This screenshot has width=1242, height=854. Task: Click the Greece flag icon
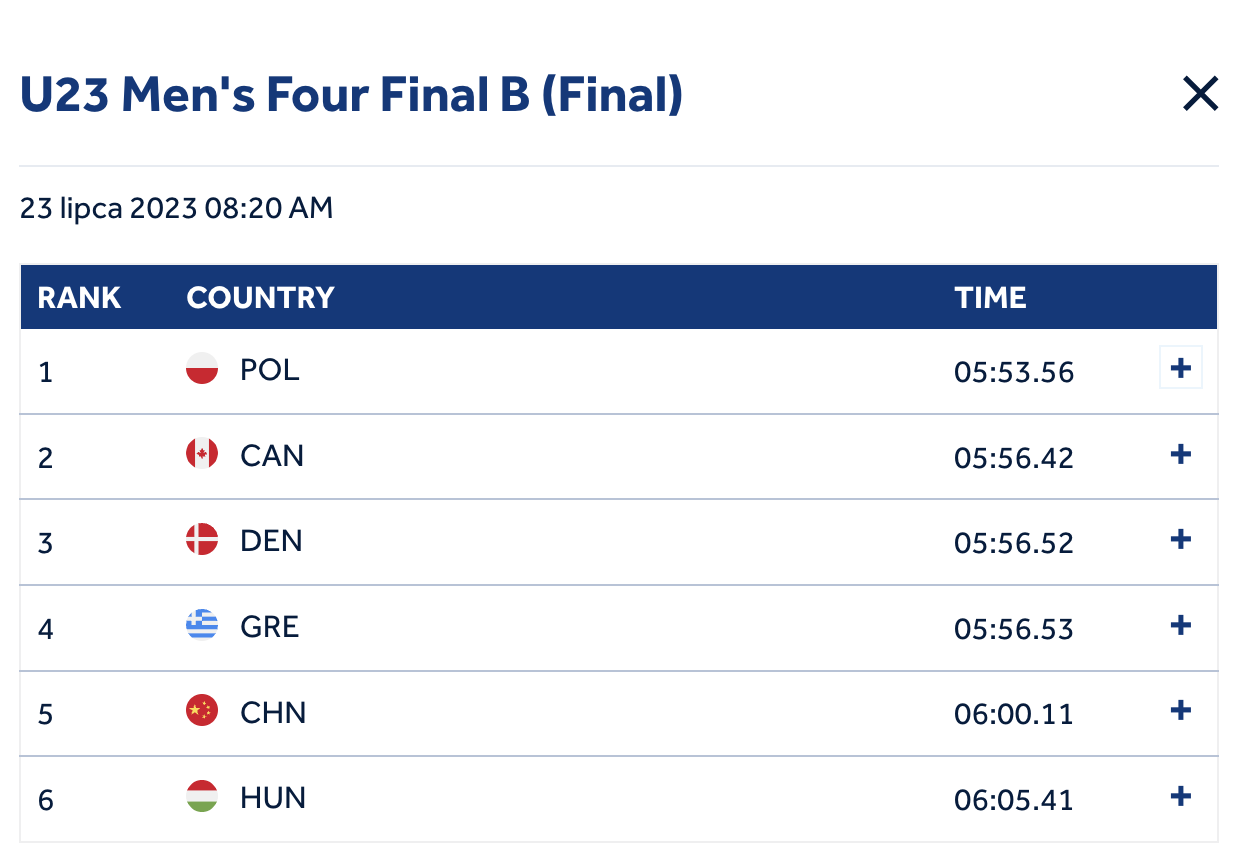[x=202, y=626]
